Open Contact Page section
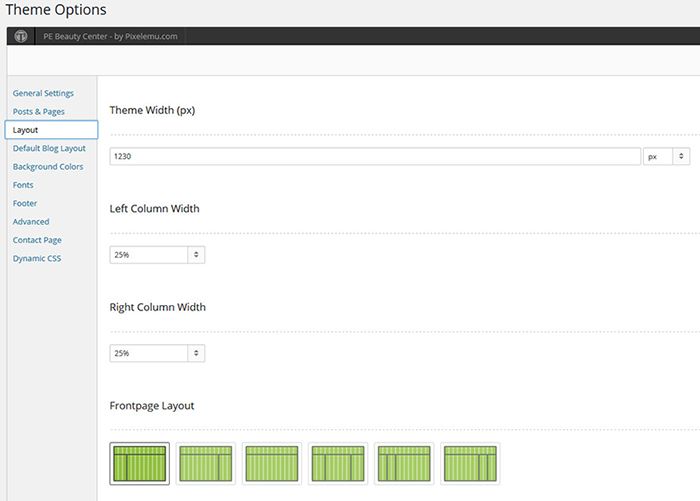 37,240
